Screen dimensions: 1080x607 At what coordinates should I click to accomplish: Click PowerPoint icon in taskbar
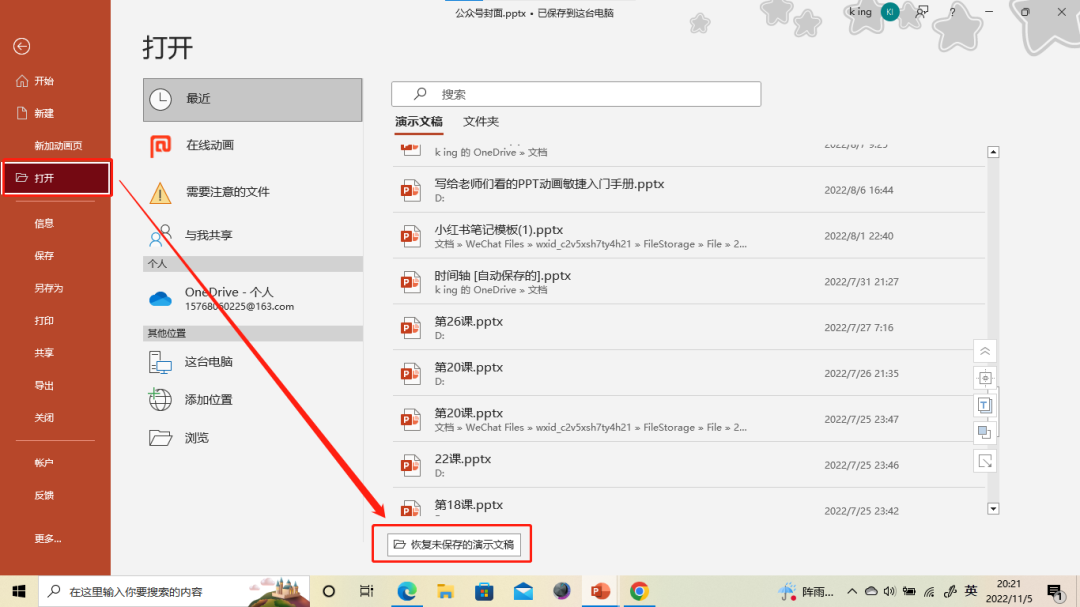600,591
